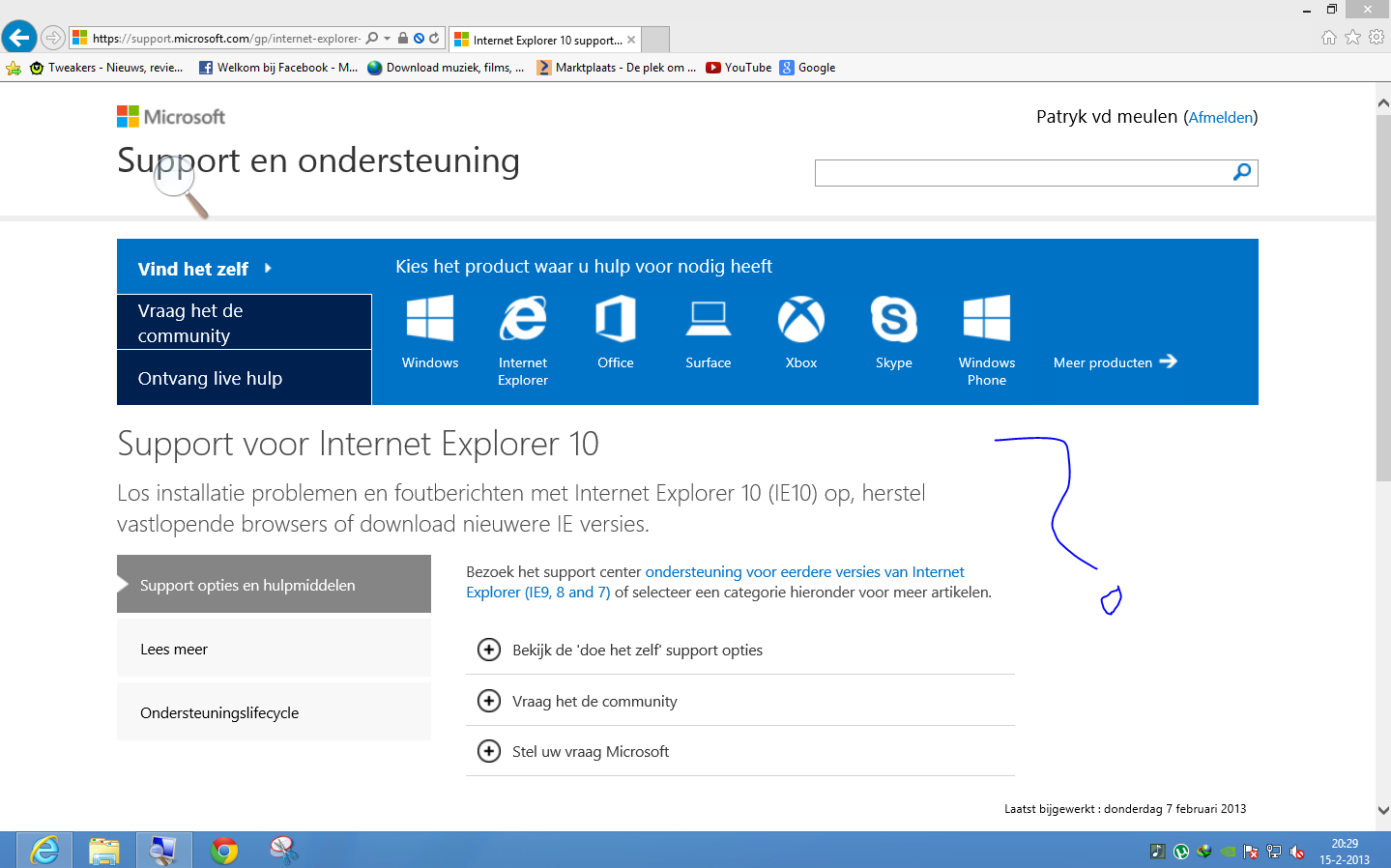1391x868 pixels.
Task: Click the Afmelden sign-out link
Action: point(1220,117)
